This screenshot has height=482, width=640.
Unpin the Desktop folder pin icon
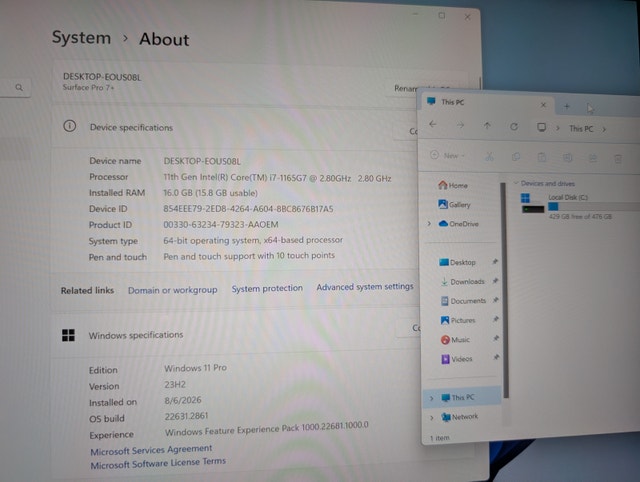tap(495, 262)
